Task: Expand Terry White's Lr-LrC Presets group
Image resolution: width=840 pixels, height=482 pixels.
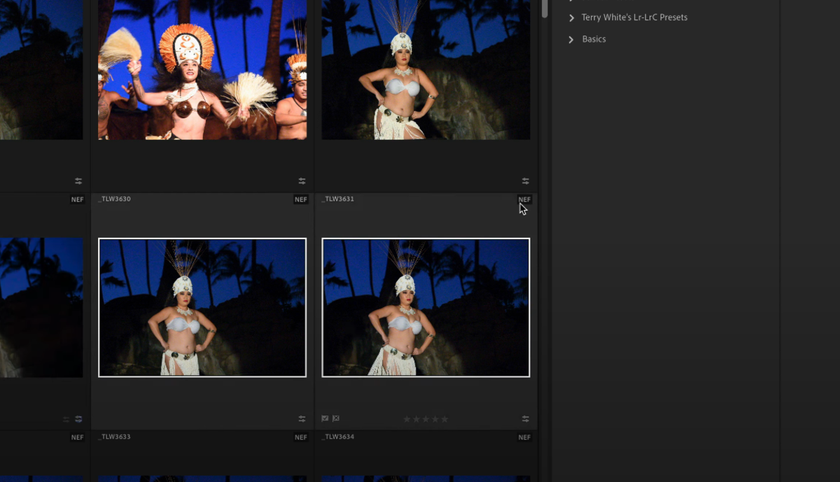Action: tap(571, 18)
